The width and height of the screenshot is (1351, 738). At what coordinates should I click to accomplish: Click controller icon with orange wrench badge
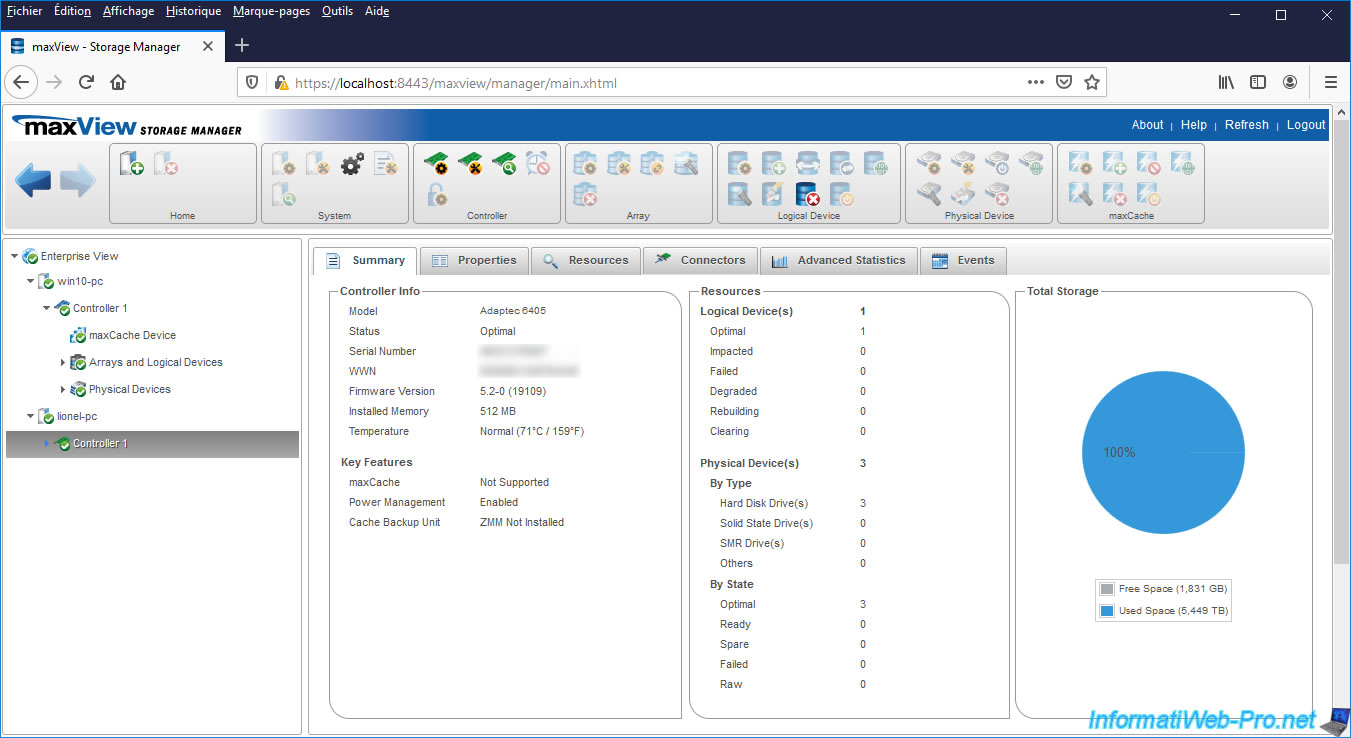(470, 163)
